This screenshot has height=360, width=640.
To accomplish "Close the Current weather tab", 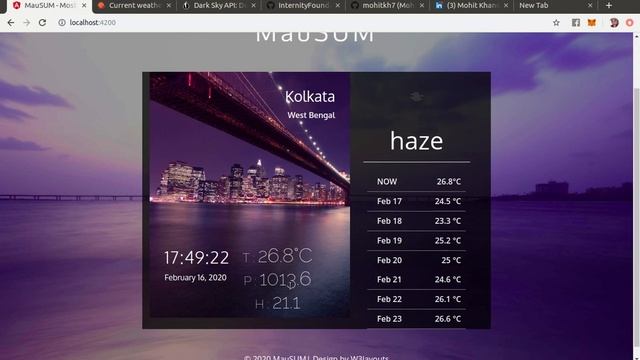I will tap(169, 5).
